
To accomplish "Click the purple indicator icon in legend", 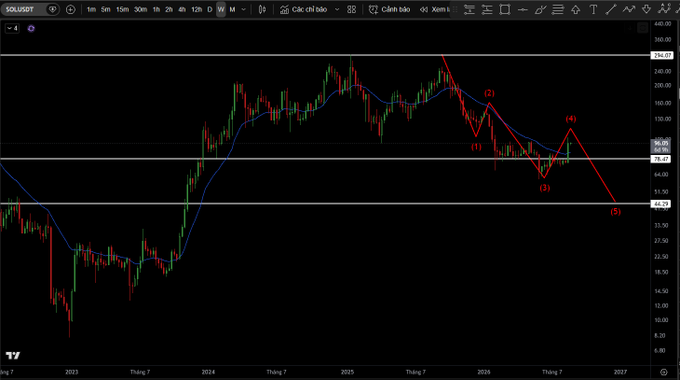I will tap(31, 29).
